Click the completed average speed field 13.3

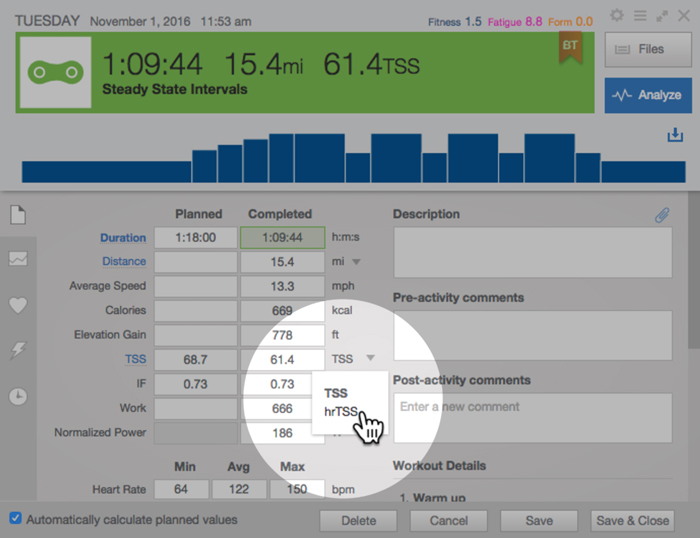click(282, 286)
